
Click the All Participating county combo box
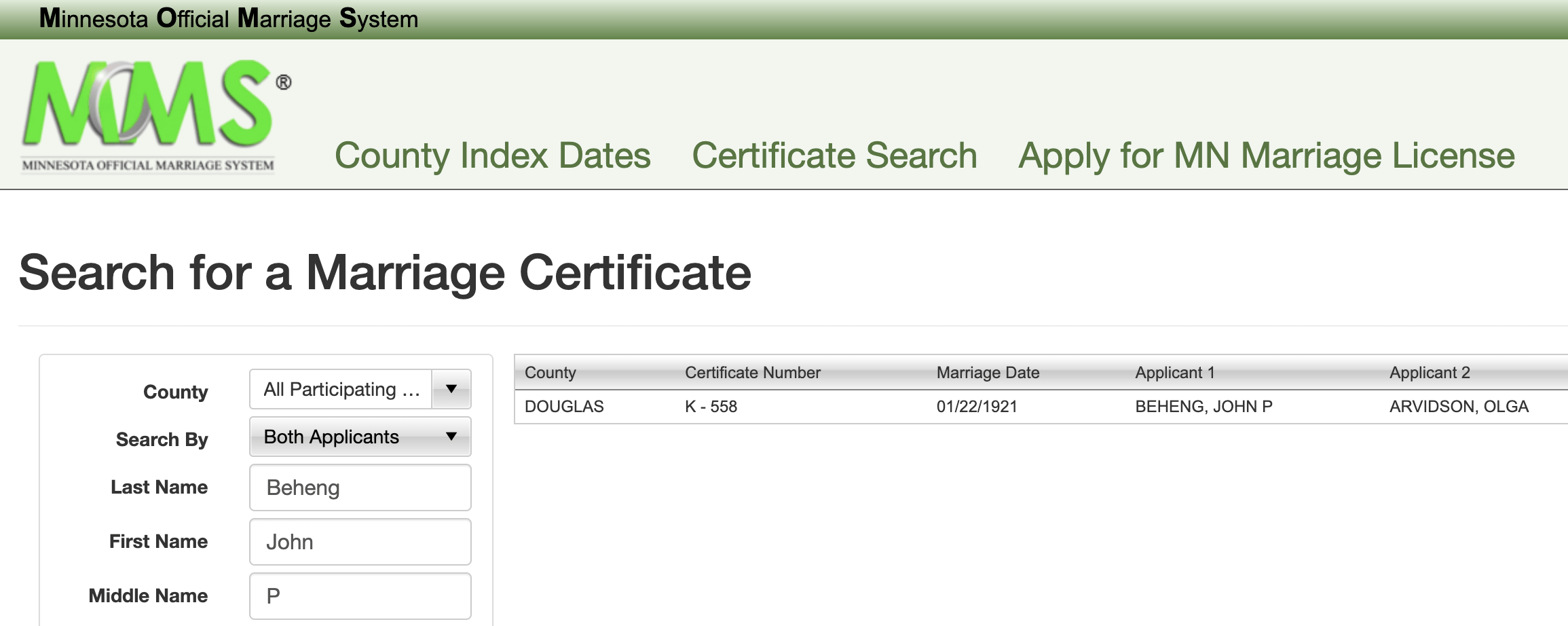[341, 389]
